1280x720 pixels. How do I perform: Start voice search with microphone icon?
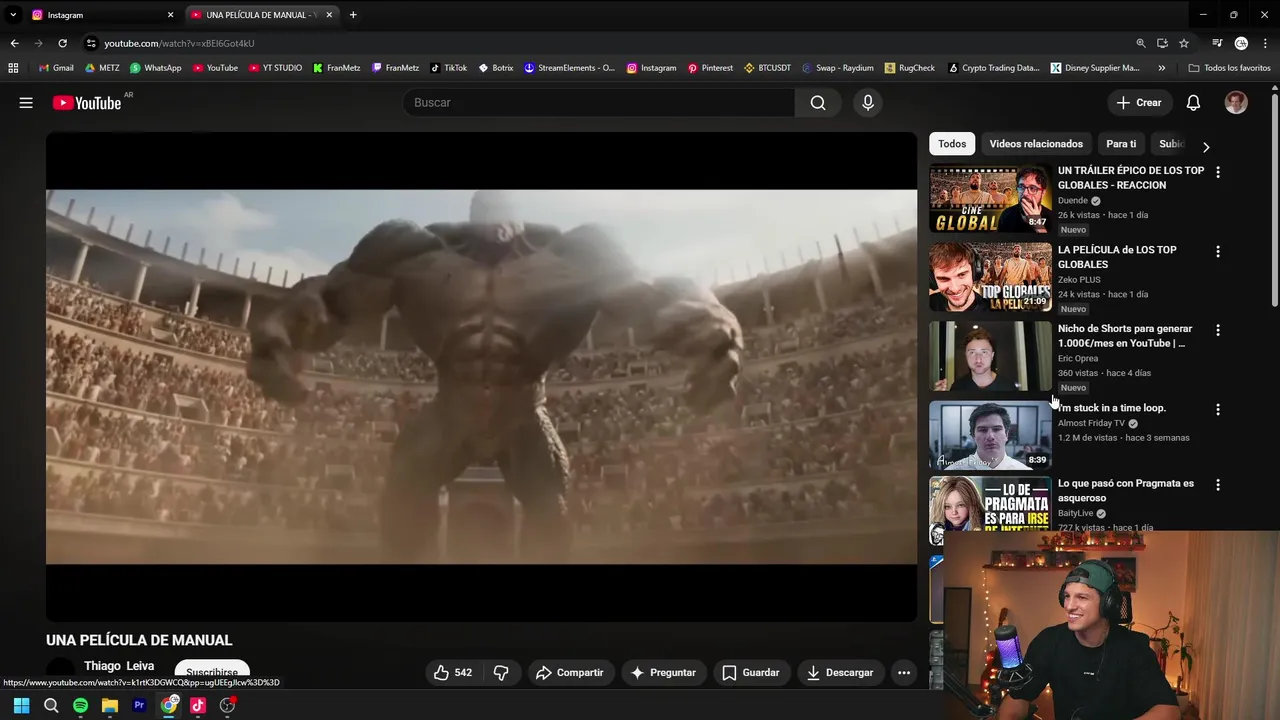(x=868, y=103)
